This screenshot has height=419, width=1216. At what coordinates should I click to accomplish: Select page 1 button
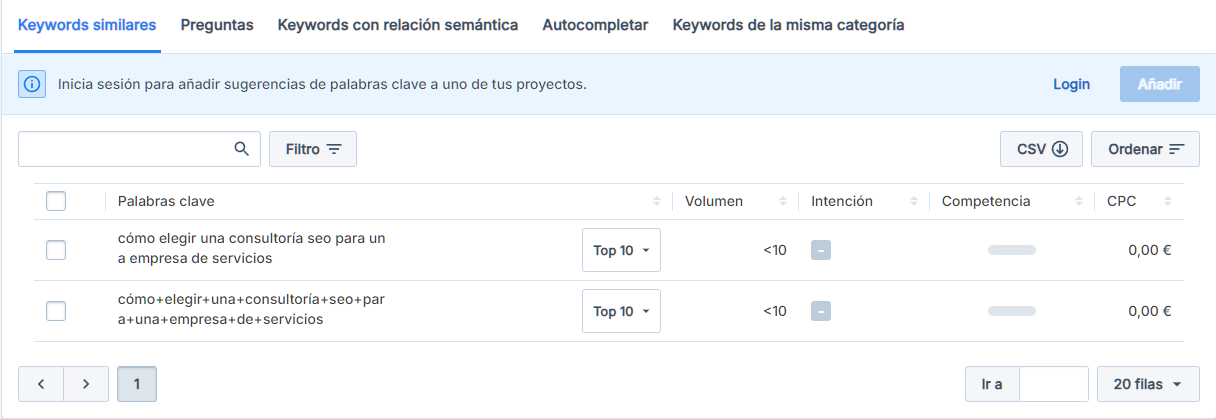click(x=137, y=384)
